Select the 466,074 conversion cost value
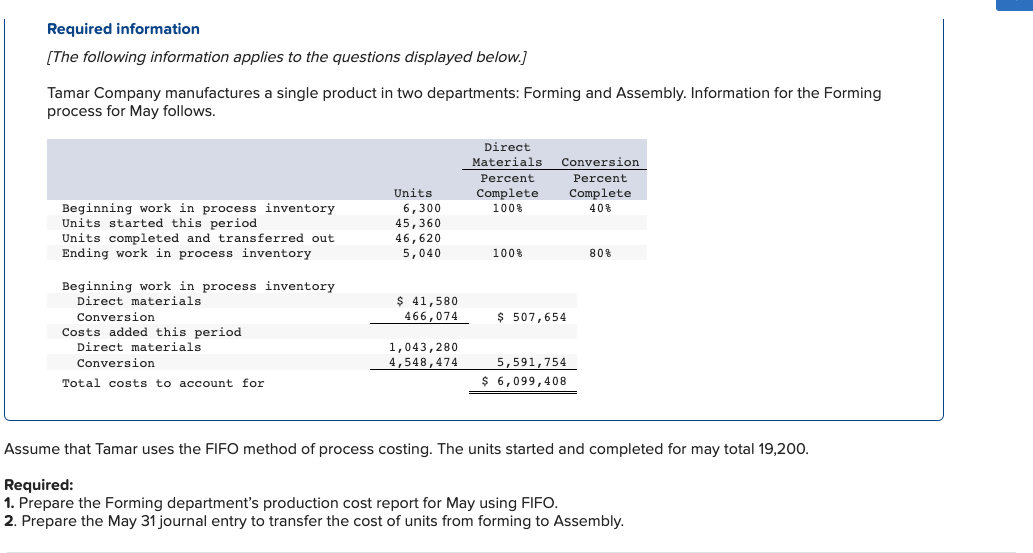Image resolution: width=1033 pixels, height=553 pixels. pos(432,316)
